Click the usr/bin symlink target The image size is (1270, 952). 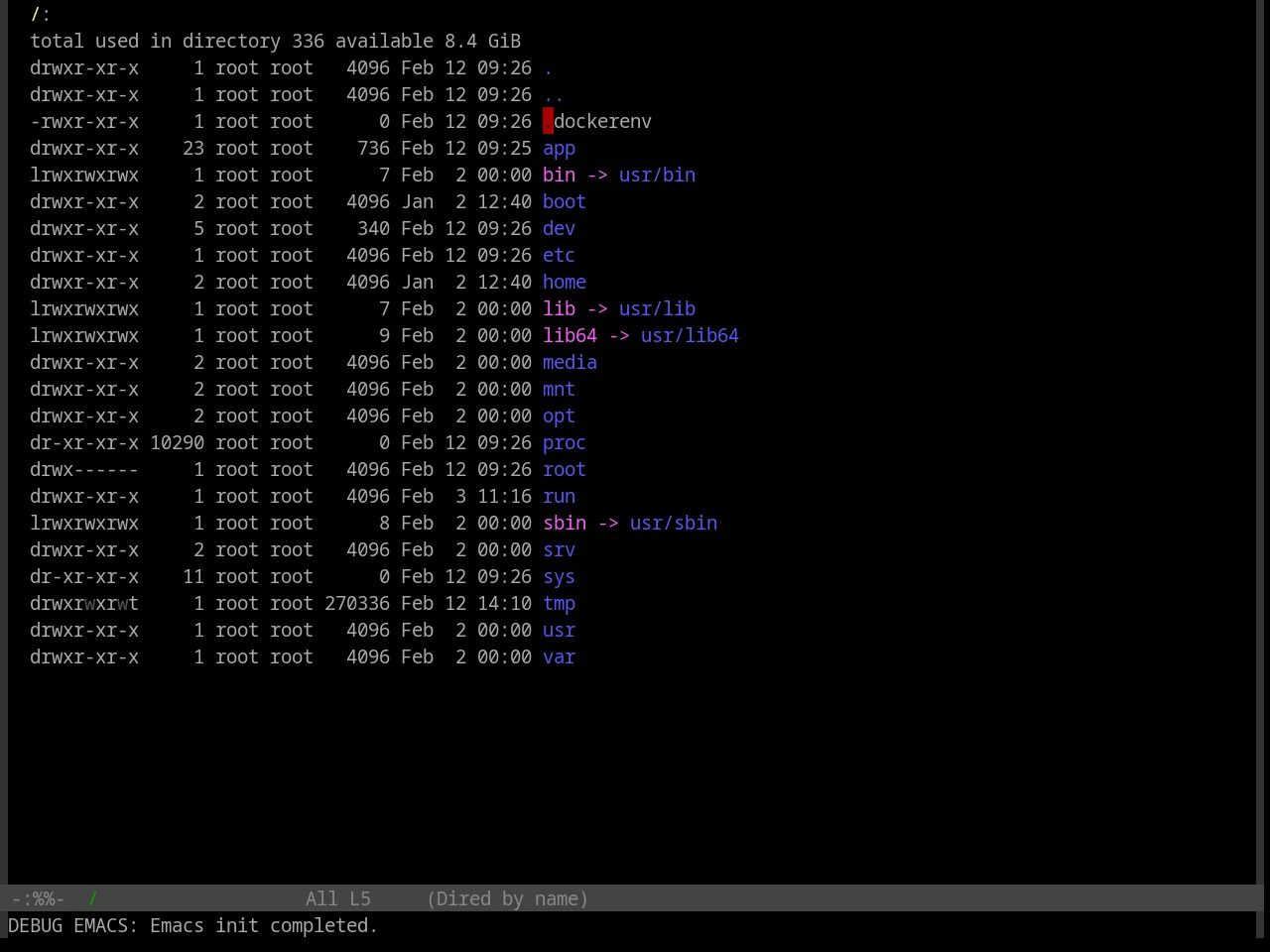[657, 175]
